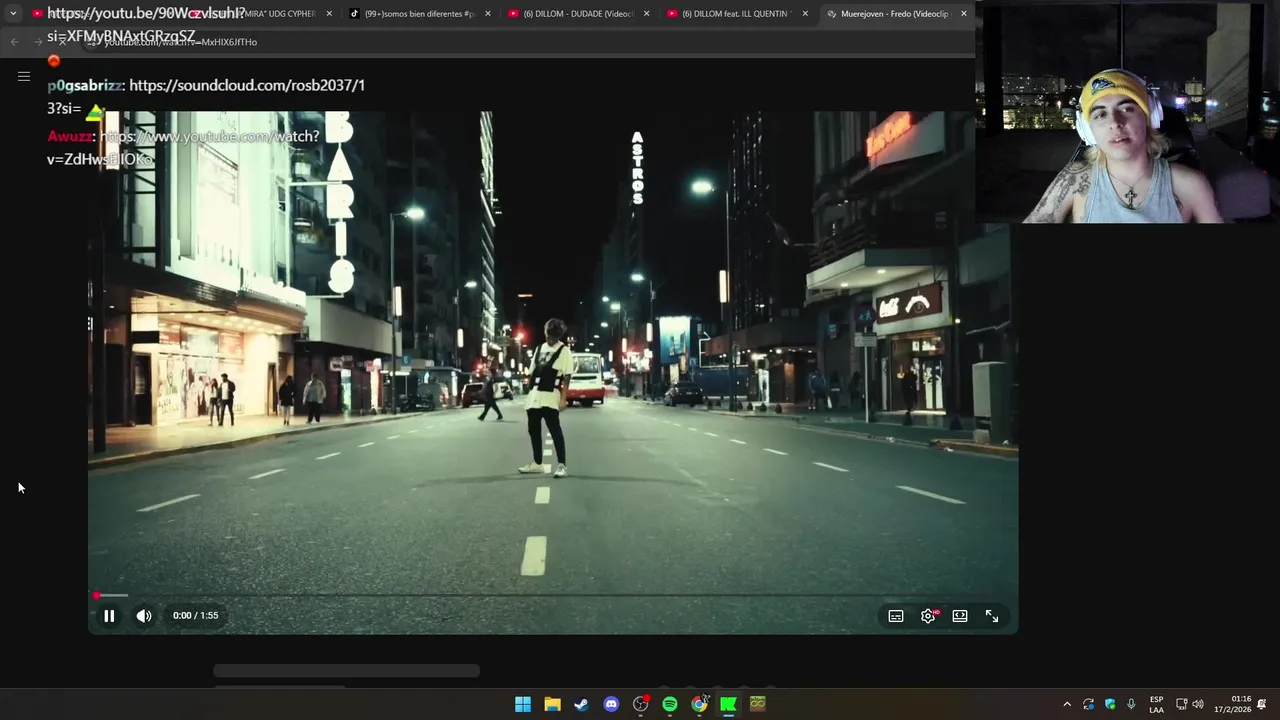Open the soundcloud.com/rosb2037 chat link
The width and height of the screenshot is (1280, 720).
tap(247, 85)
